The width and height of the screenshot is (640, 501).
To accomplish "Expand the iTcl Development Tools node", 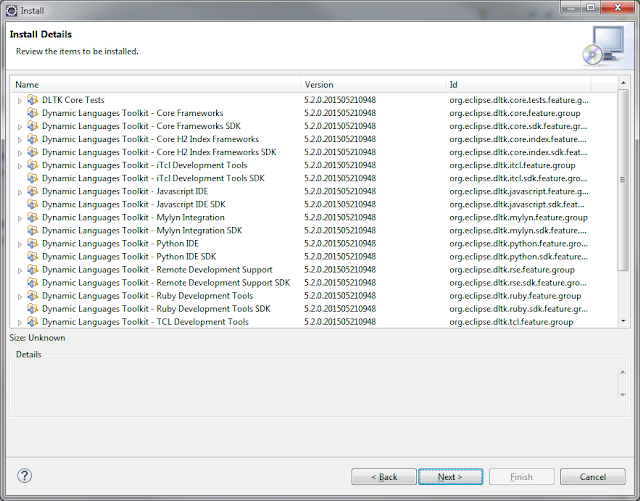I will click(20, 166).
